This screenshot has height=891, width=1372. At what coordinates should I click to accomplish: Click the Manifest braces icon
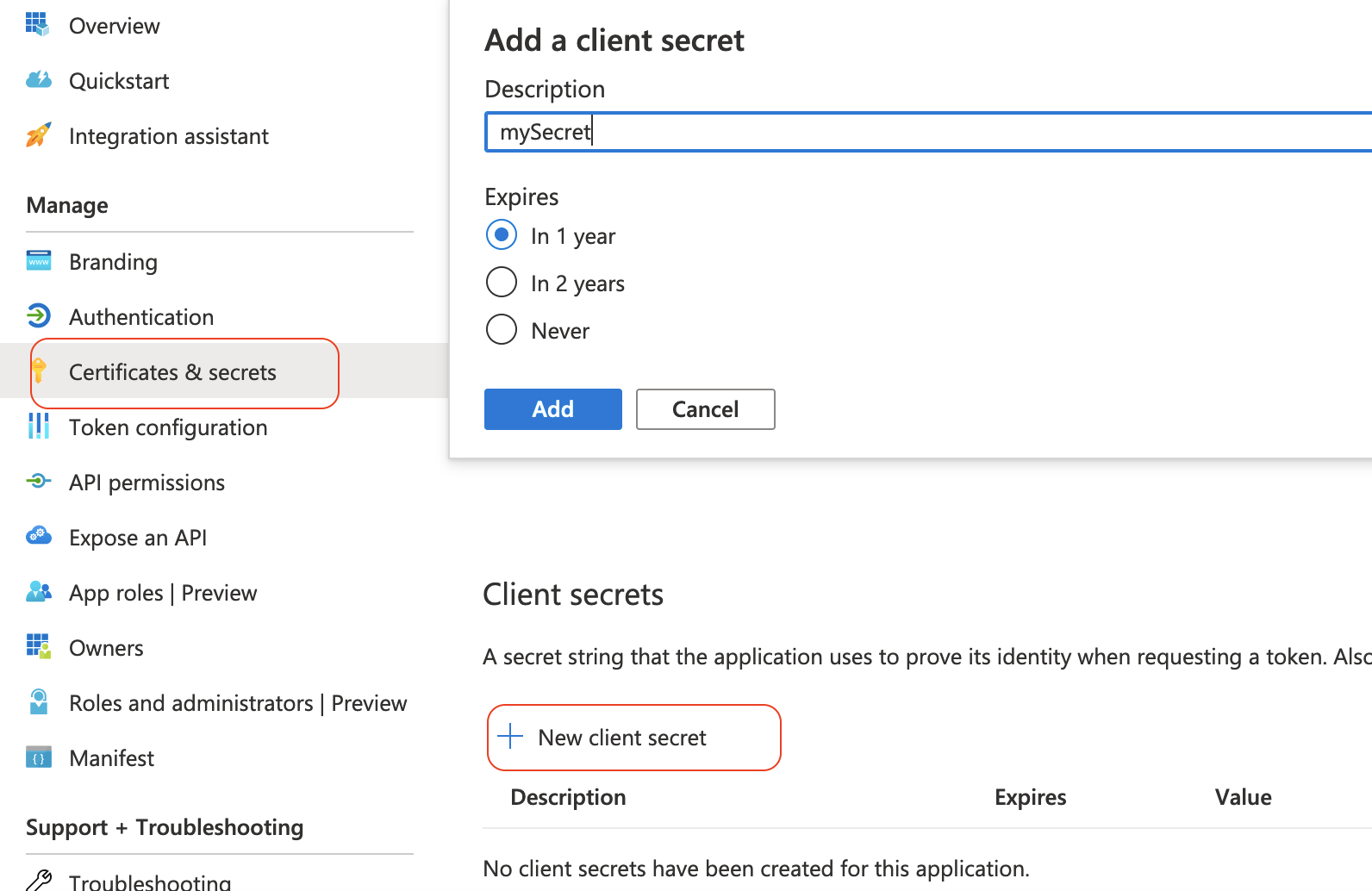click(x=39, y=757)
